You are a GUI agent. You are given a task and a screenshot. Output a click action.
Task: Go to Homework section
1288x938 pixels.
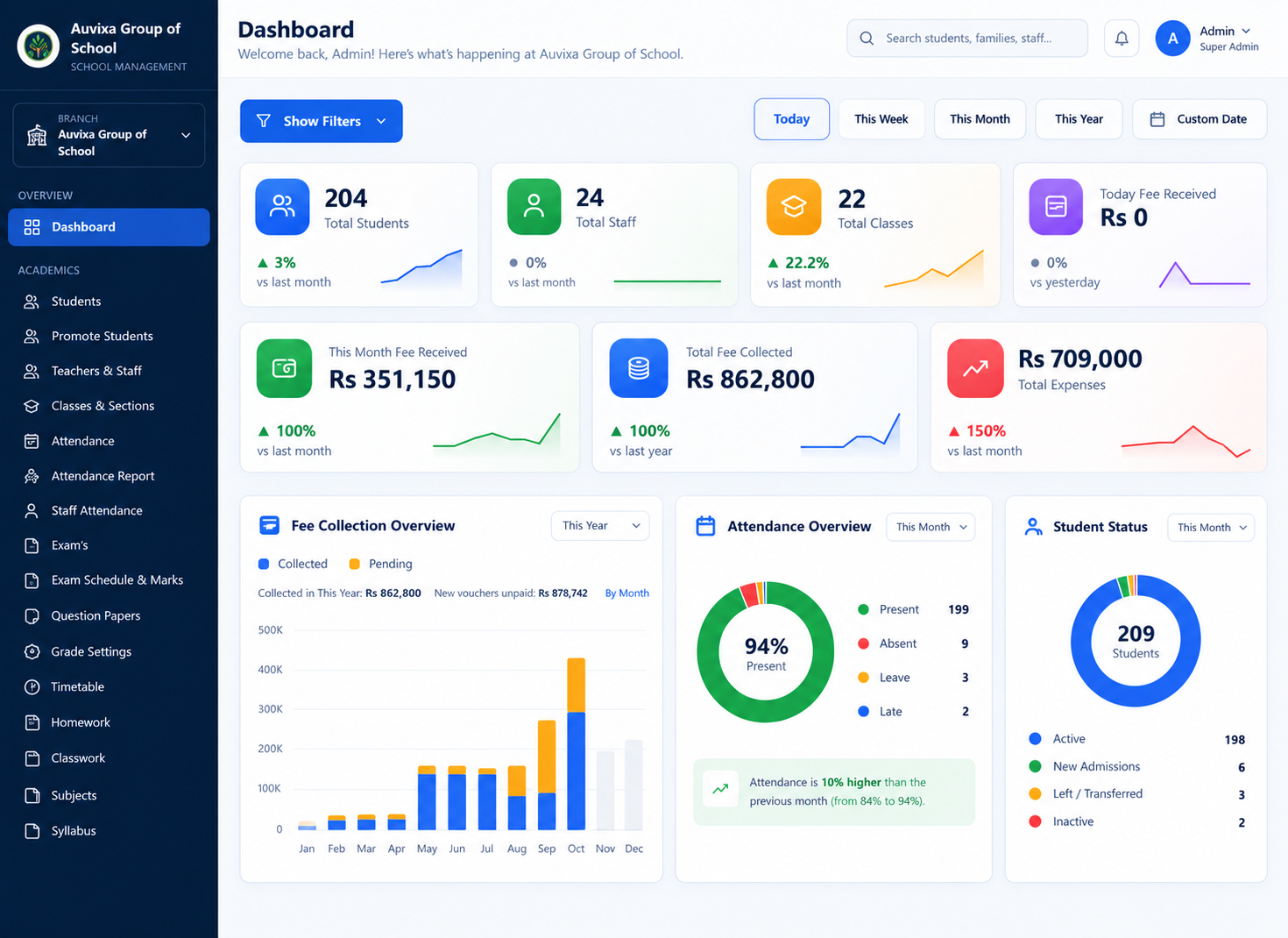tap(109, 723)
